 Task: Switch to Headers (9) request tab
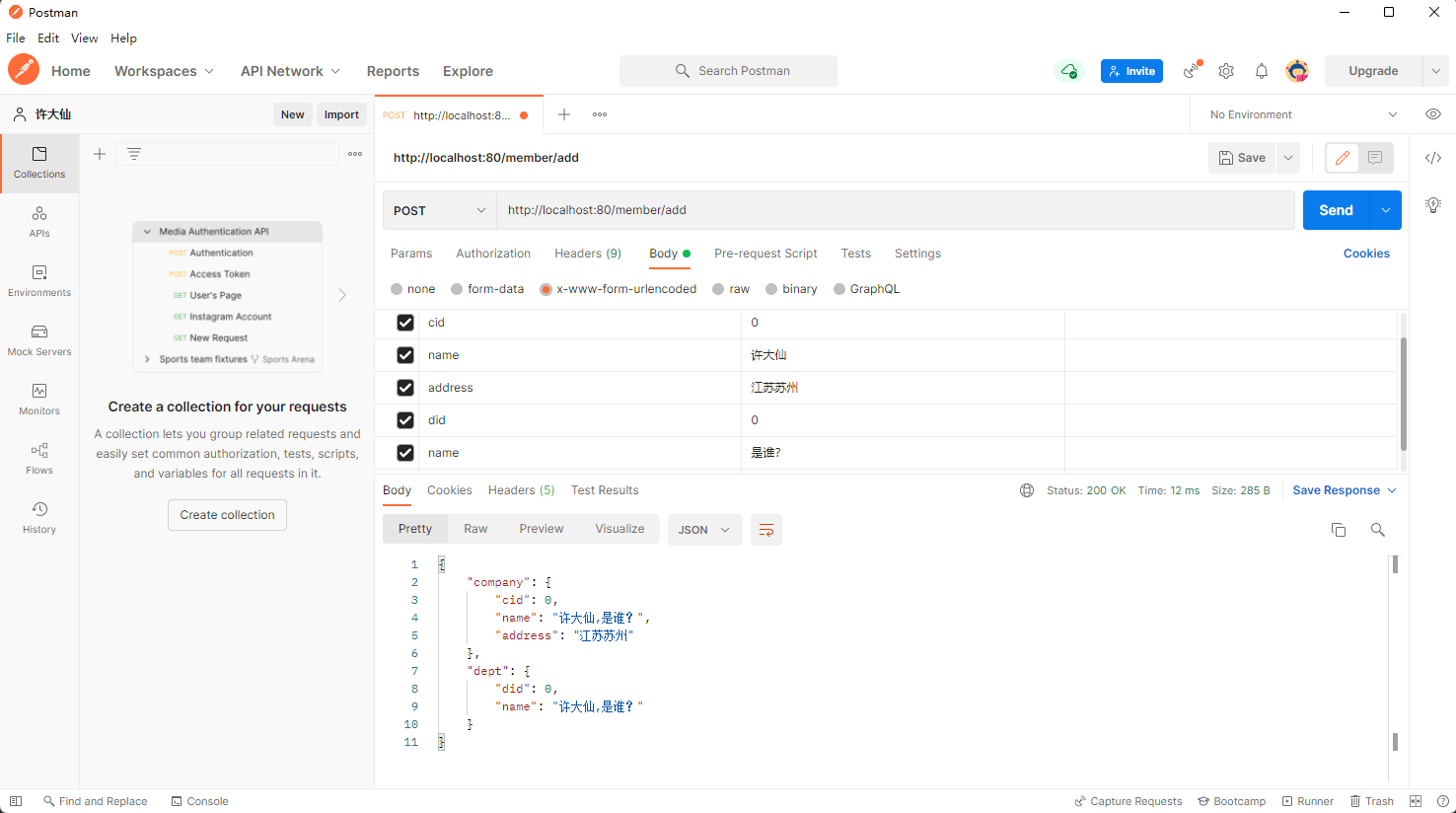coord(588,254)
